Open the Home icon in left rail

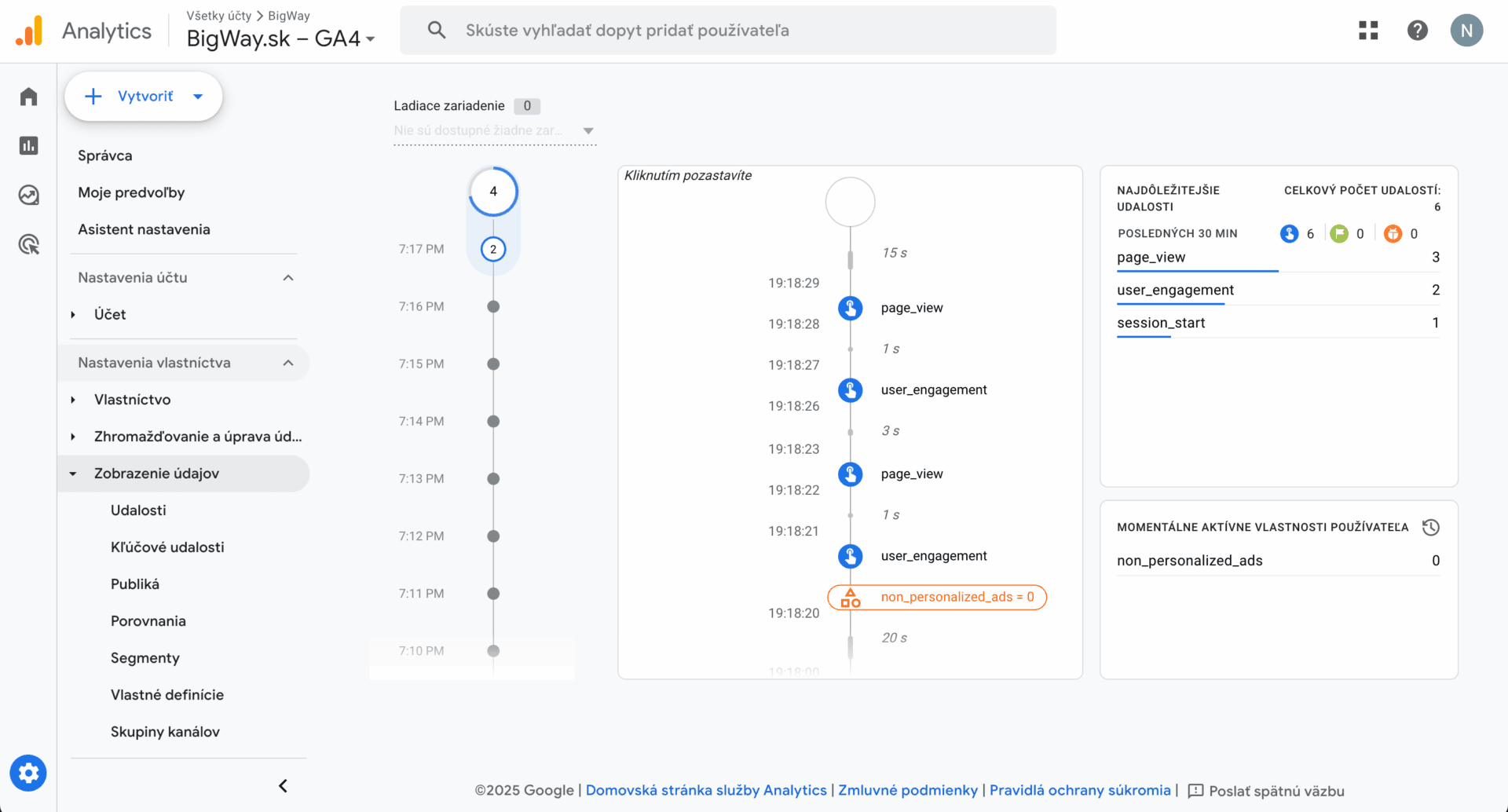[x=29, y=97]
